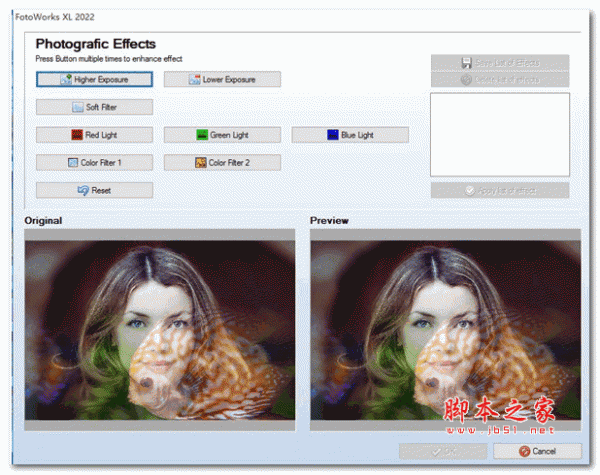The height and width of the screenshot is (475, 600).
Task: Click Delete list of effects button
Action: [500, 79]
